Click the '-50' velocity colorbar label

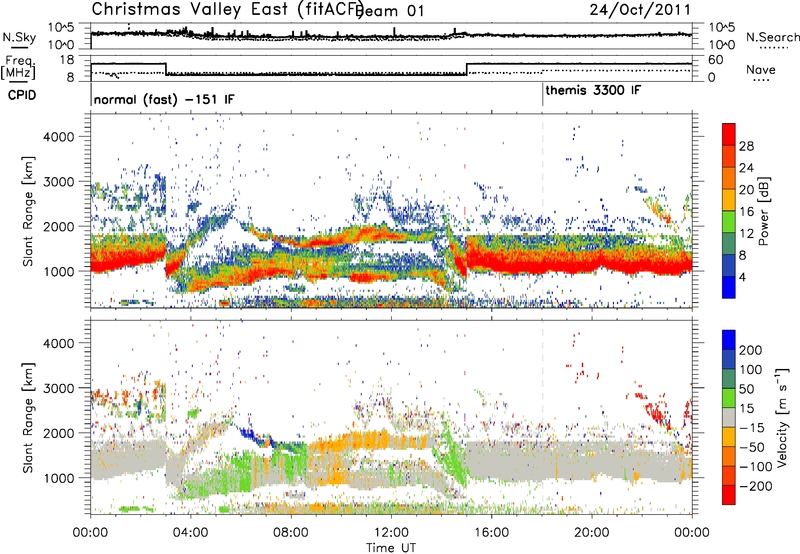(753, 447)
